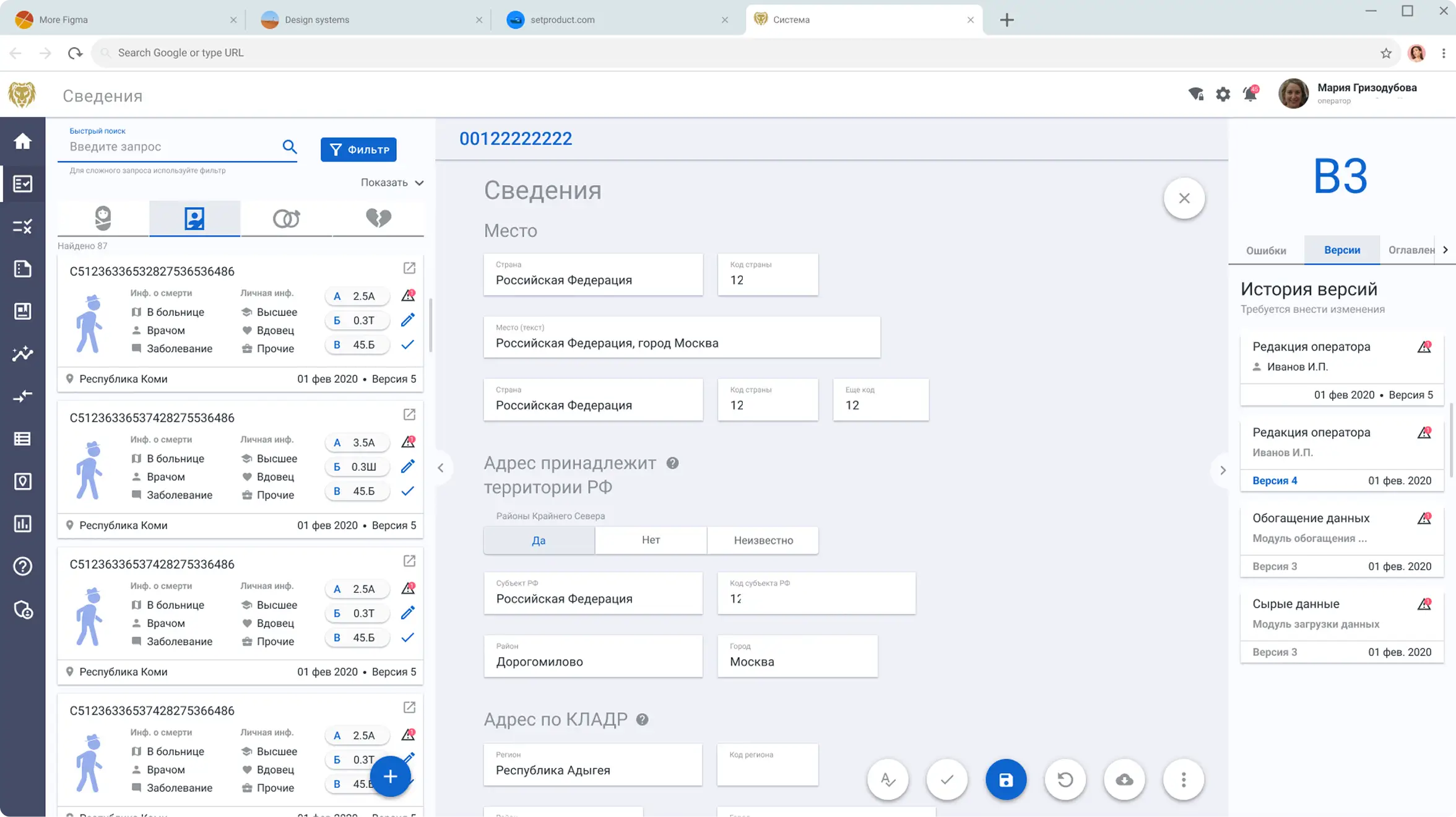Open the 'Оглавление' tab in history panel
Viewport: 1456px width, 817px height.
[x=1412, y=250]
